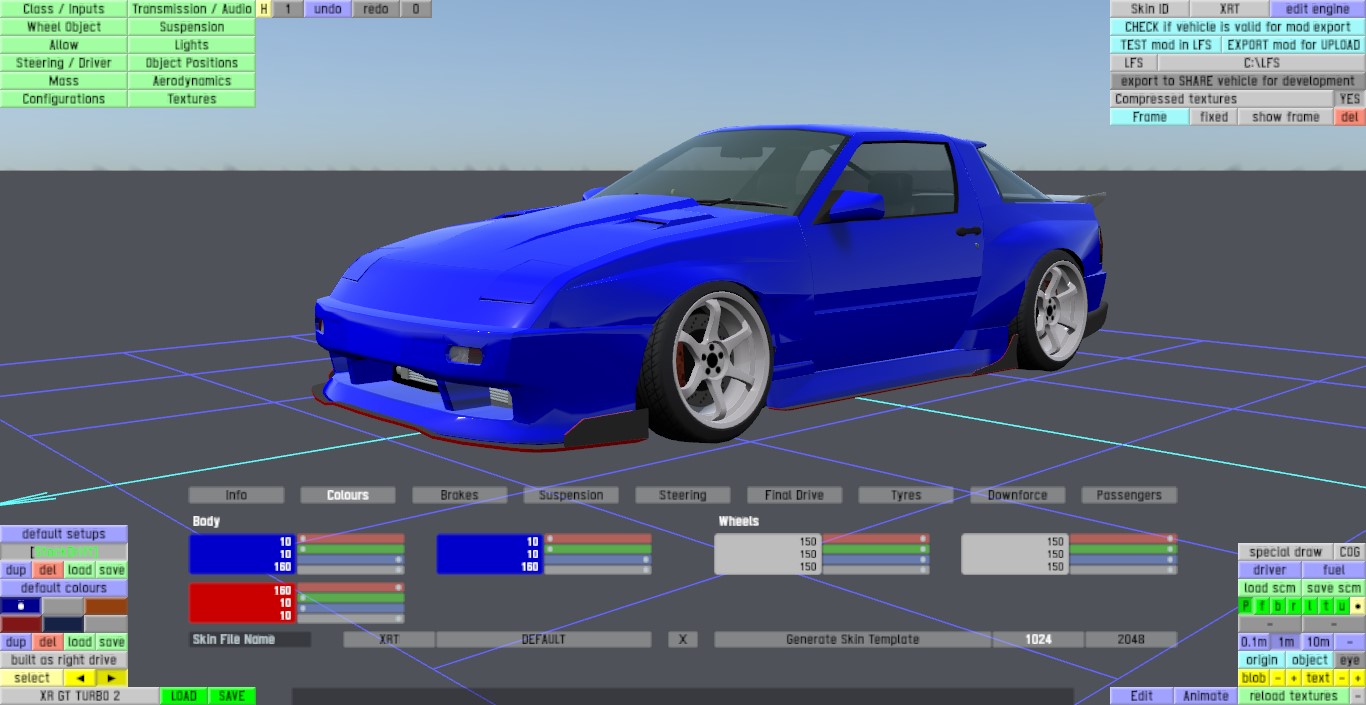This screenshot has width=1366, height=705.
Task: Toggle special draw mode
Action: pos(1286,552)
